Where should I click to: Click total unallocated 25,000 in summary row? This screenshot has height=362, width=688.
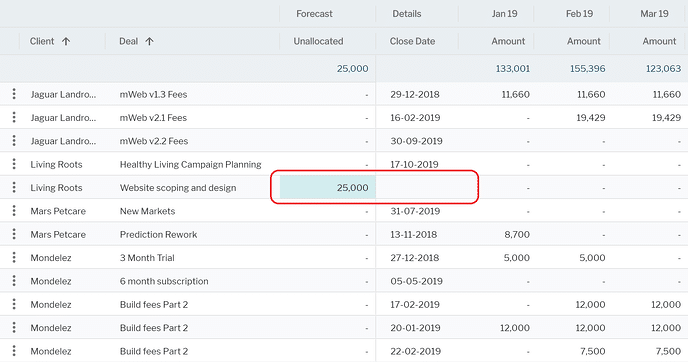(x=352, y=68)
